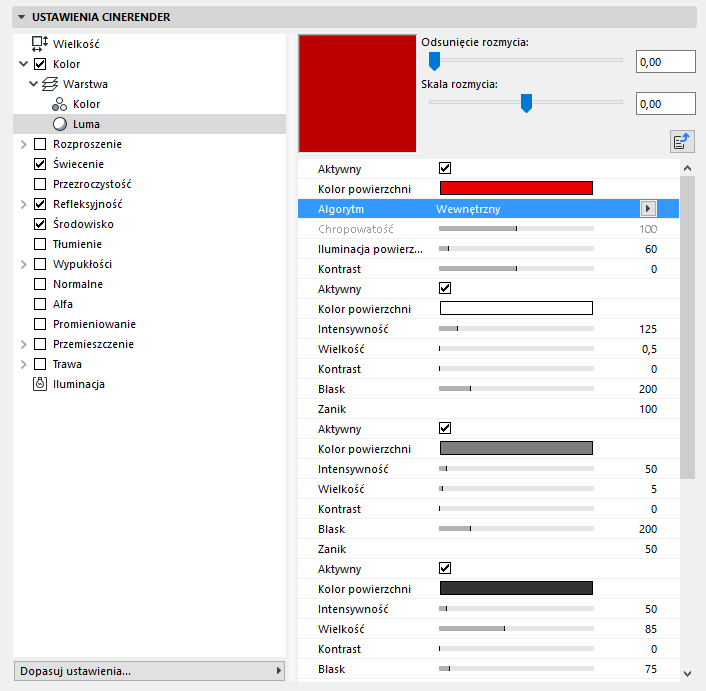The image size is (706, 691).
Task: Select the Warstwa layers icon
Action: [50, 84]
